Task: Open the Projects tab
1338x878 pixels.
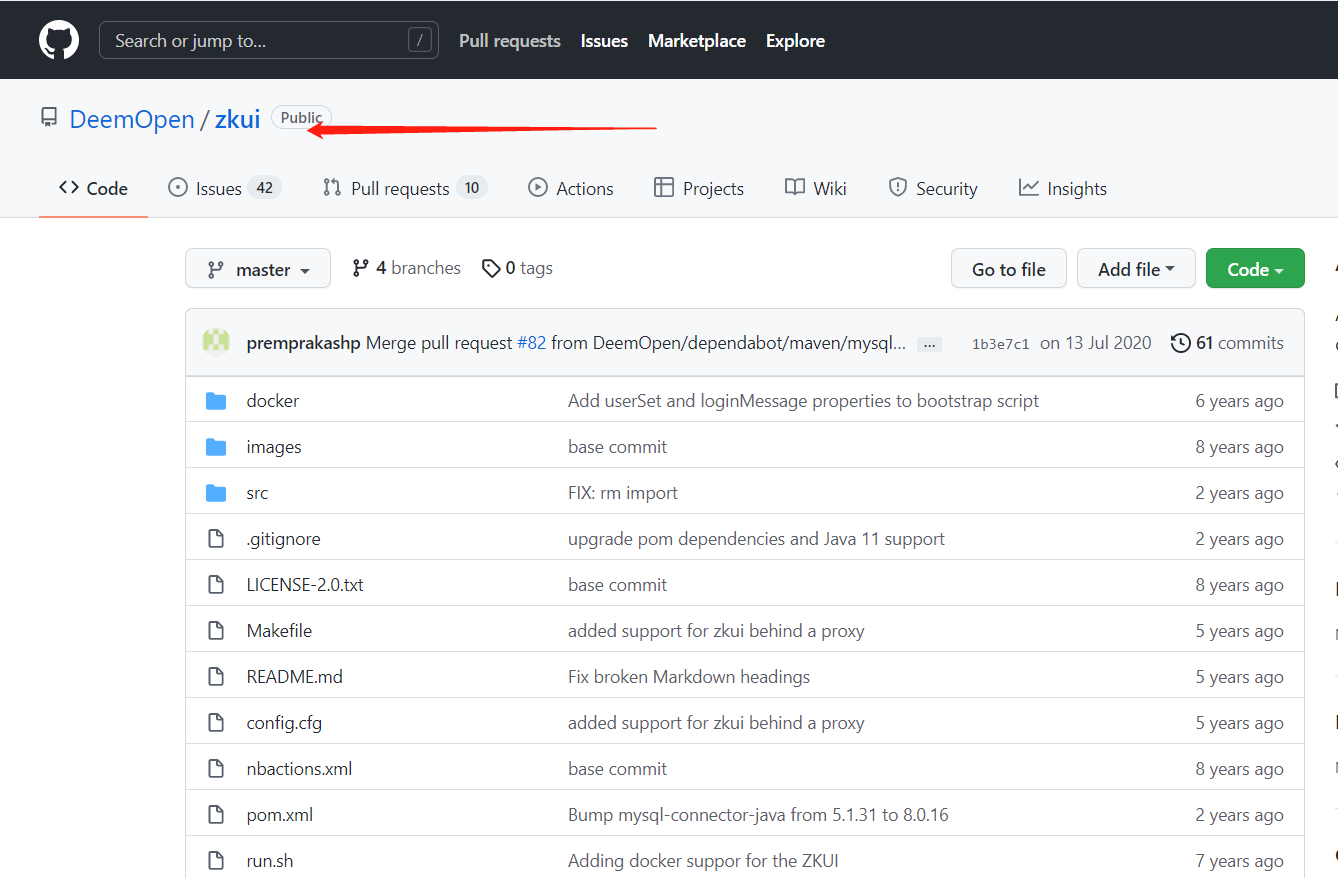Action: coord(698,188)
